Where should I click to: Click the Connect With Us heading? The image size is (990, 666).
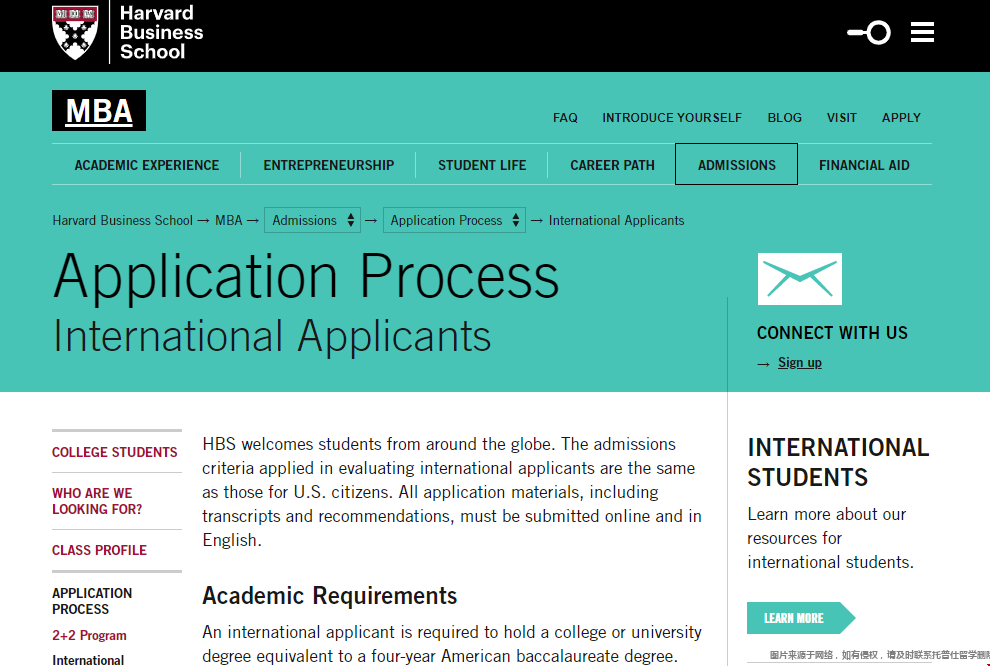pos(832,333)
